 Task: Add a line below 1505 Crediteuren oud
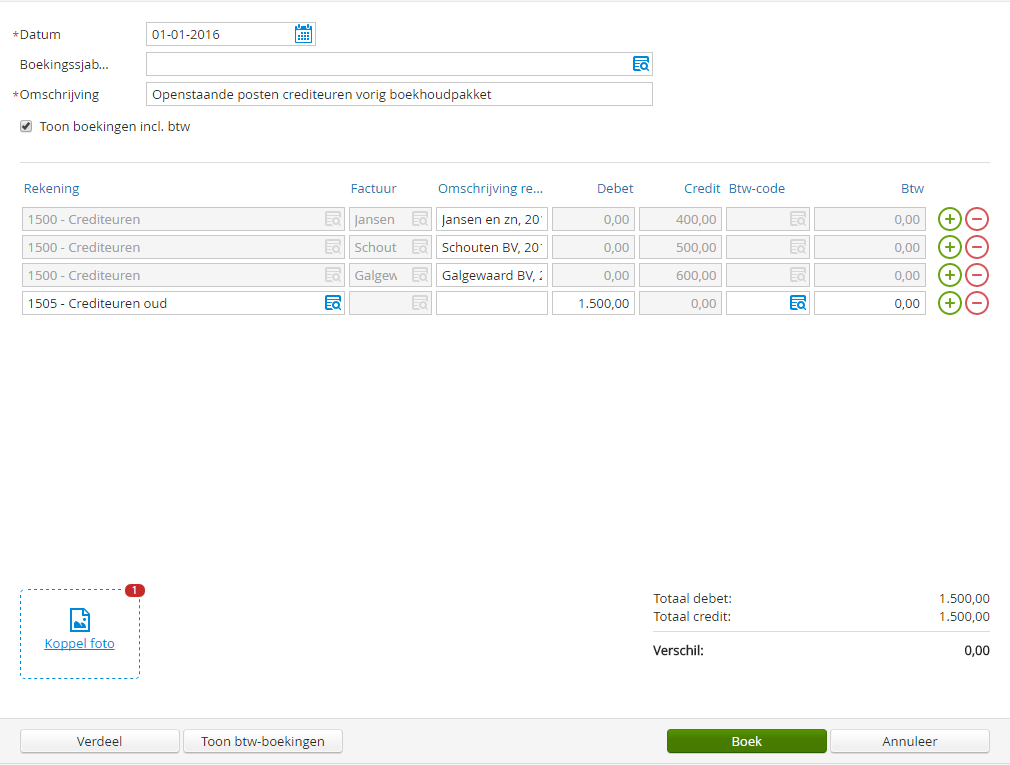(949, 303)
